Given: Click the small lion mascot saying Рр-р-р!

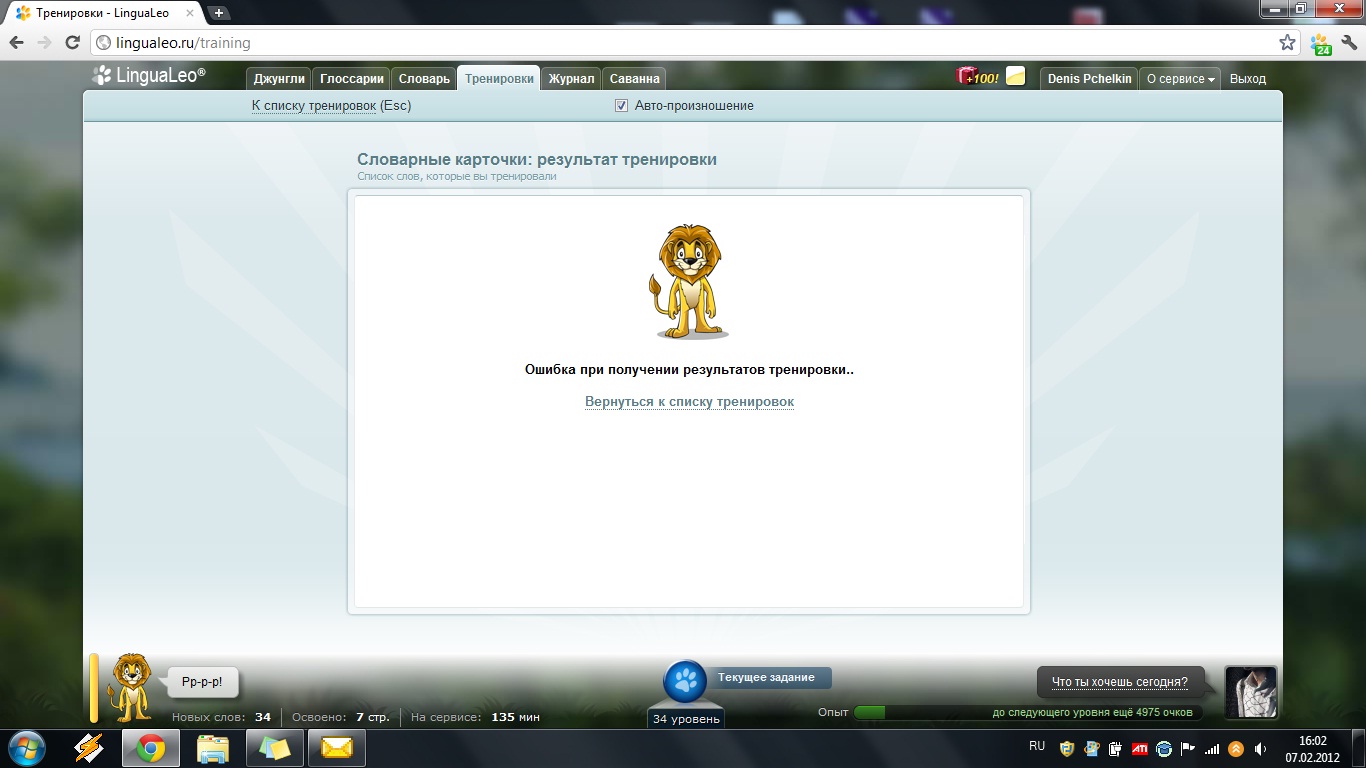Looking at the screenshot, I should tap(131, 687).
